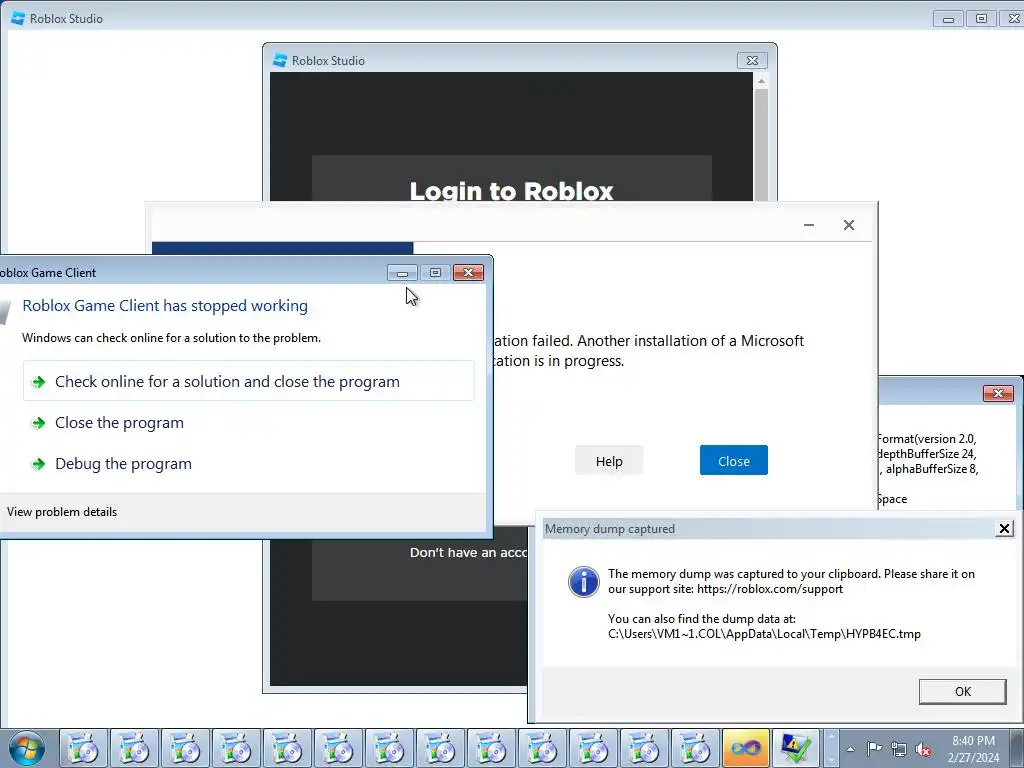Minimize the main Roblox Studio window
This screenshot has height=768, width=1024.
click(948, 19)
